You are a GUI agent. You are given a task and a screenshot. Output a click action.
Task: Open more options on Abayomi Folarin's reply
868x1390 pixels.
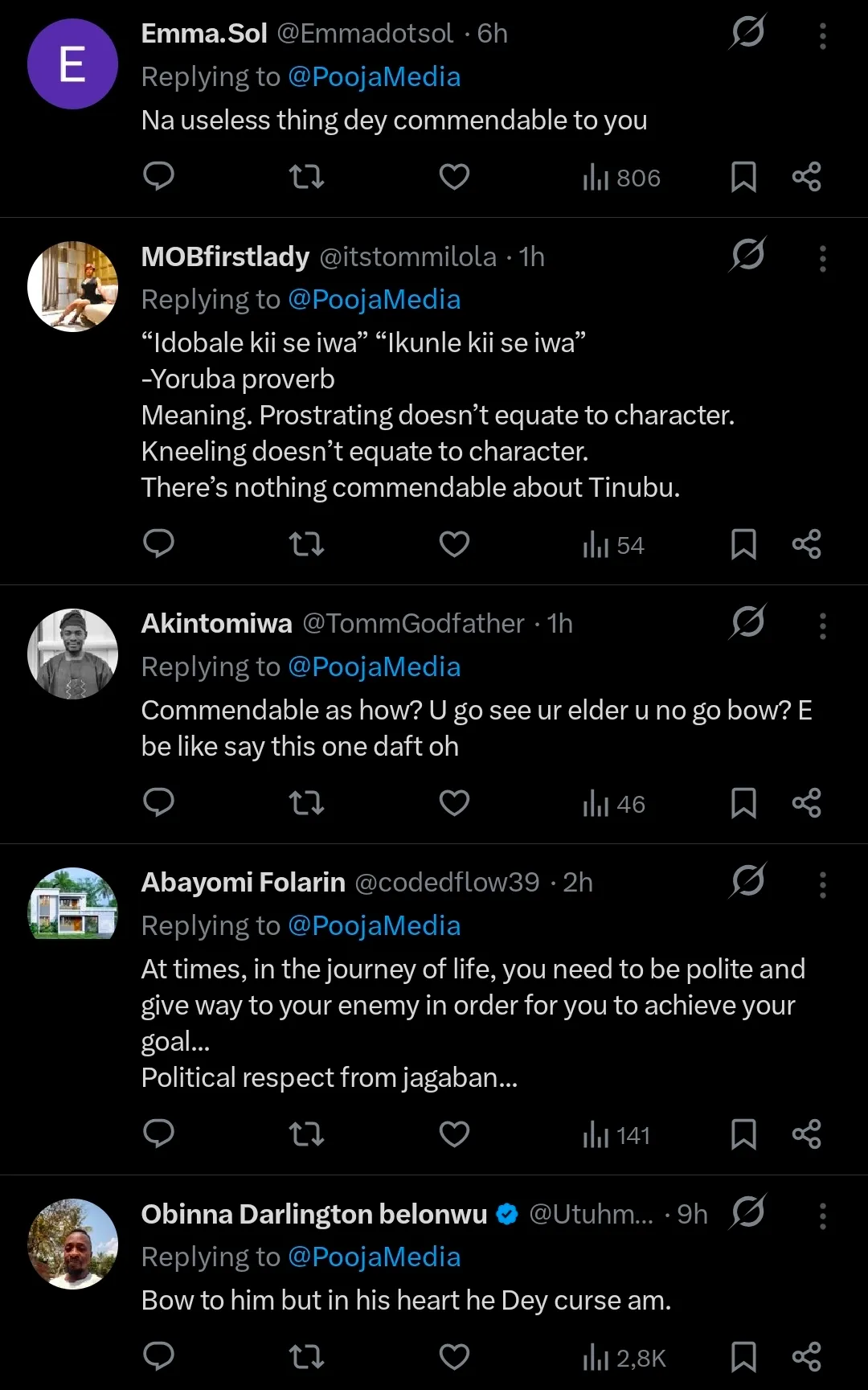[822, 884]
